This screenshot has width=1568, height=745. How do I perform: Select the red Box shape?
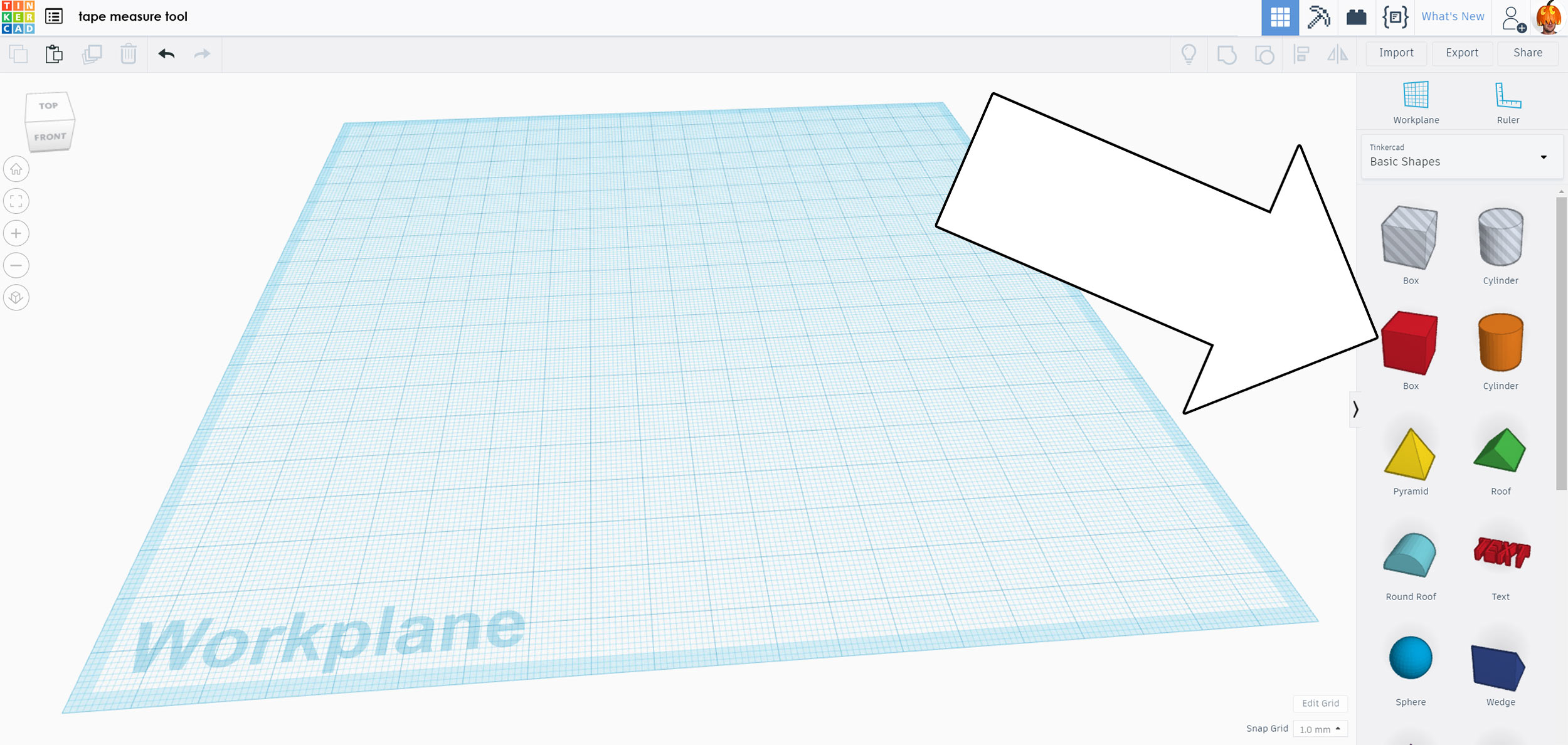(1409, 344)
